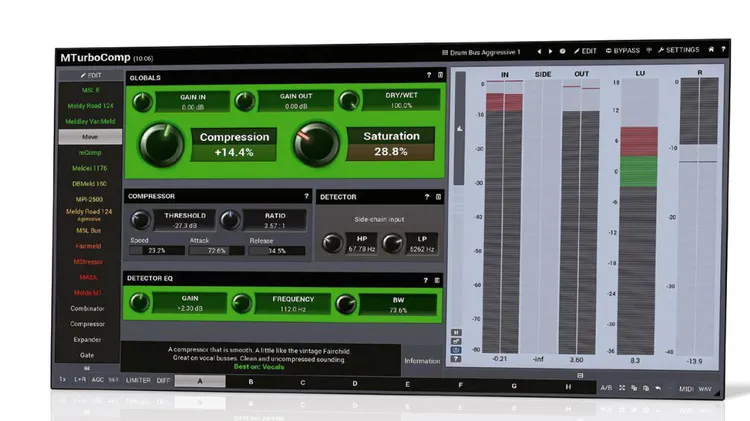Open the 1x oversampling selector

click(x=62, y=381)
